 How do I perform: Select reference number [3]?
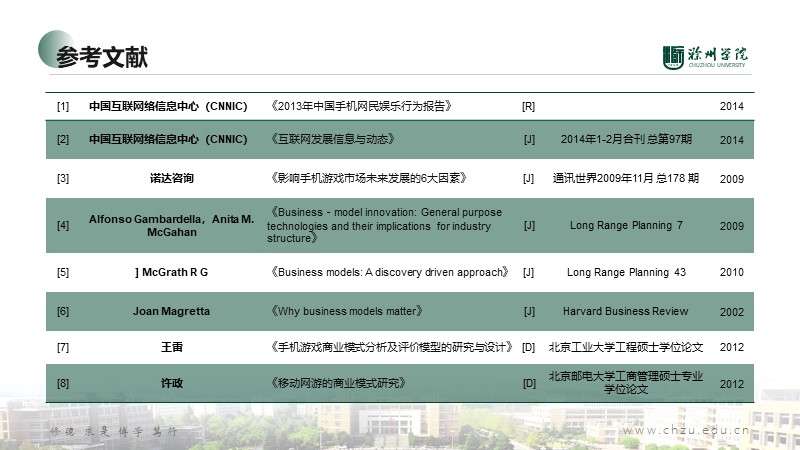tap(63, 178)
